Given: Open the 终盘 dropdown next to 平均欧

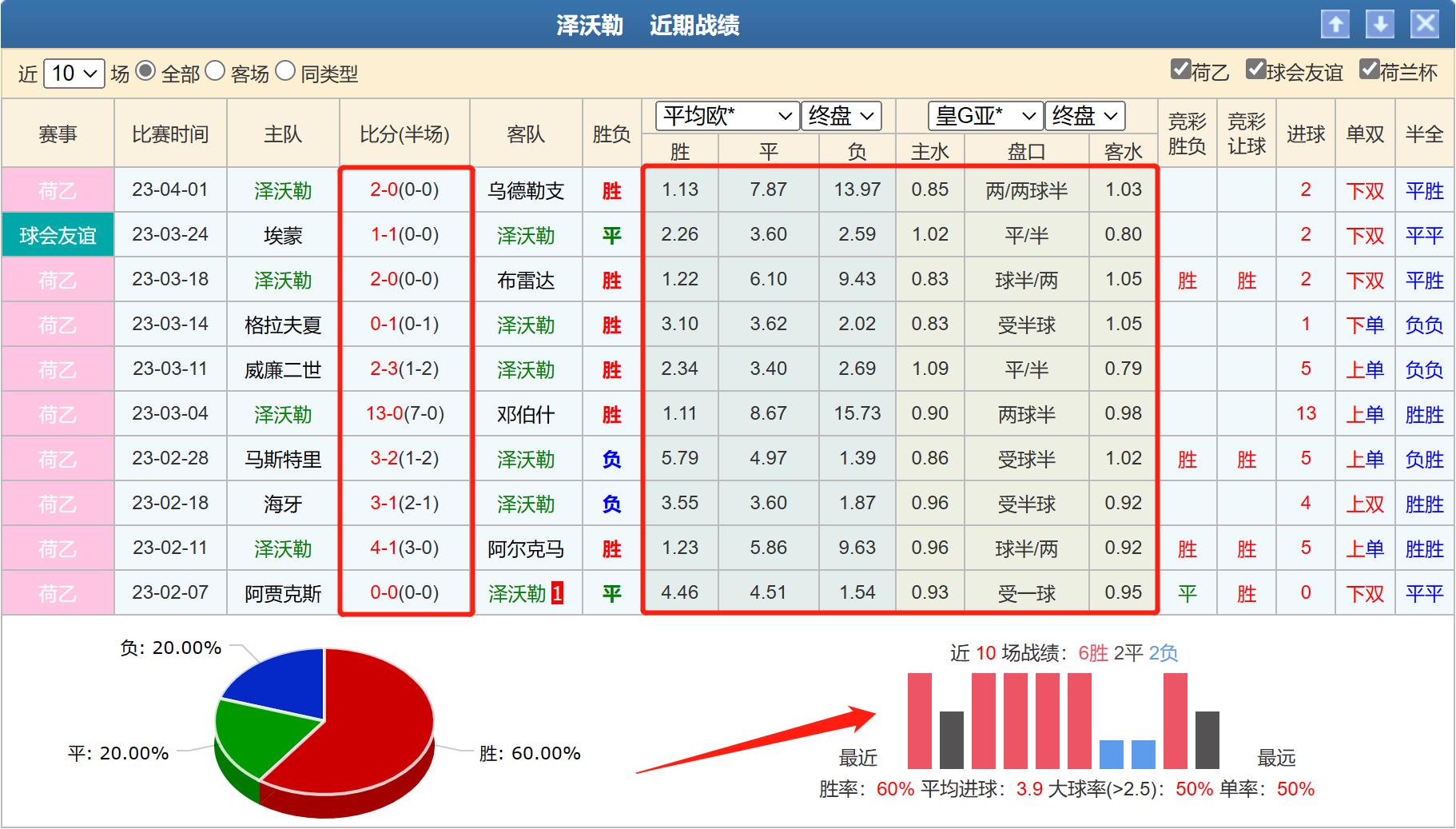Looking at the screenshot, I should tap(841, 116).
